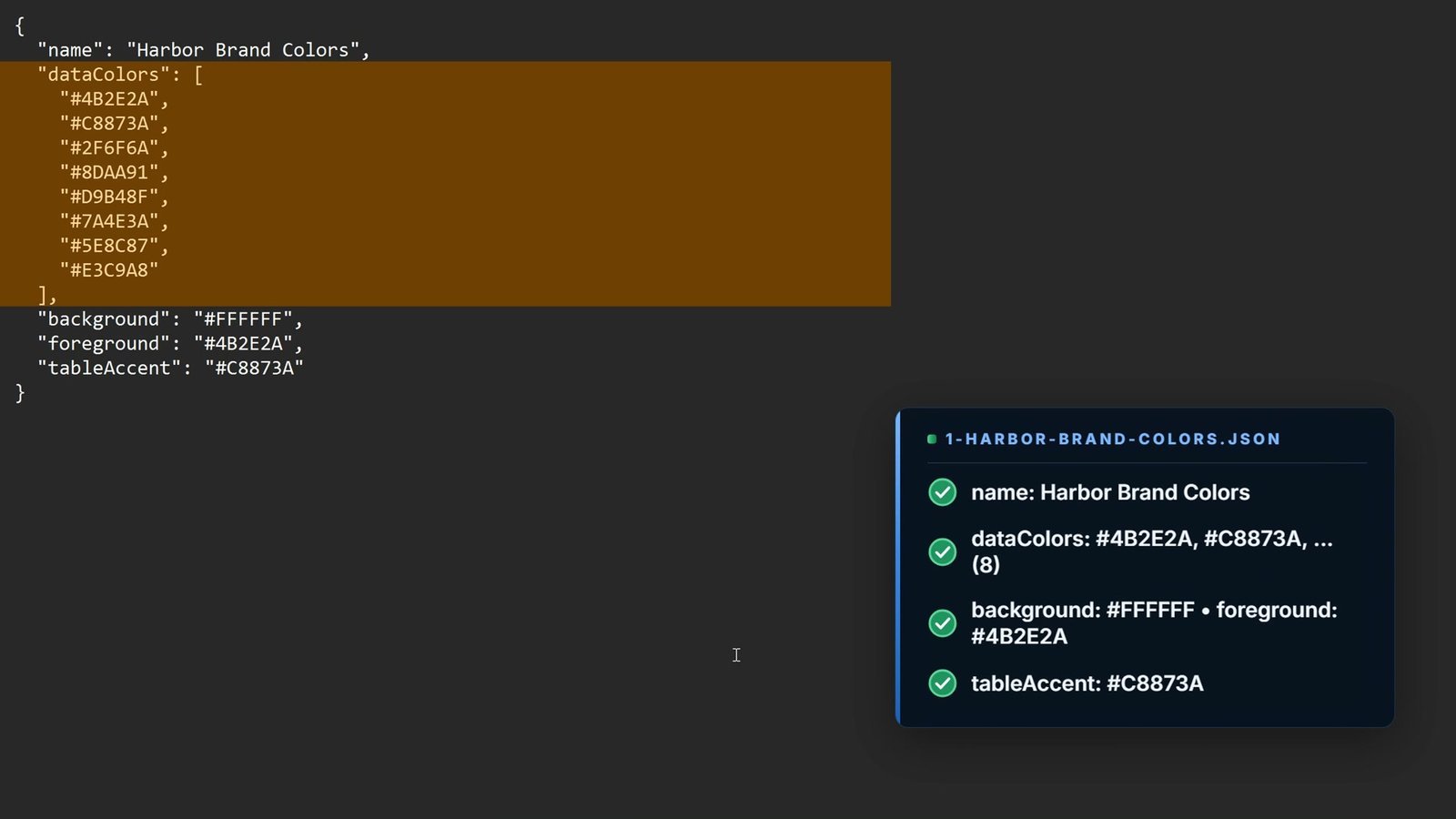The image size is (1456, 819).
Task: Click the card line "background: #FFFFFF • foreground: #4B2E2A"
Action: 1154,623
